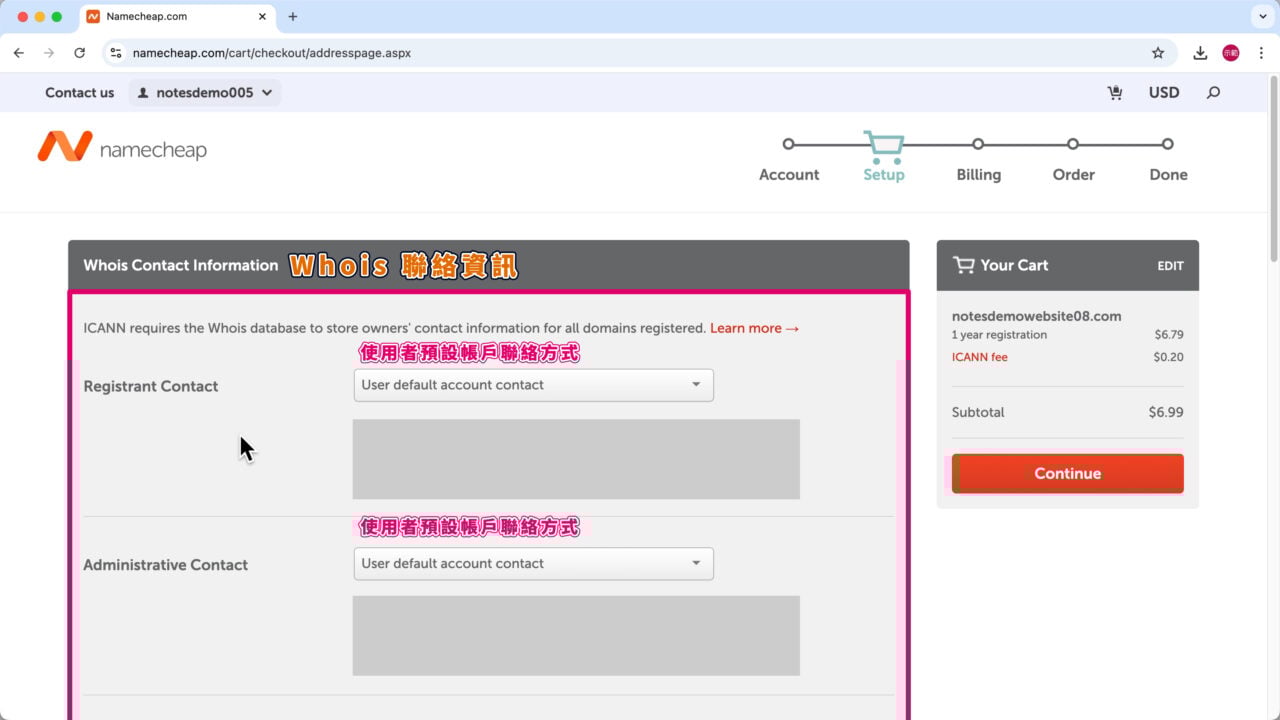Viewport: 1280px width, 720px height.
Task: Click the orange Continue button
Action: point(1067,474)
